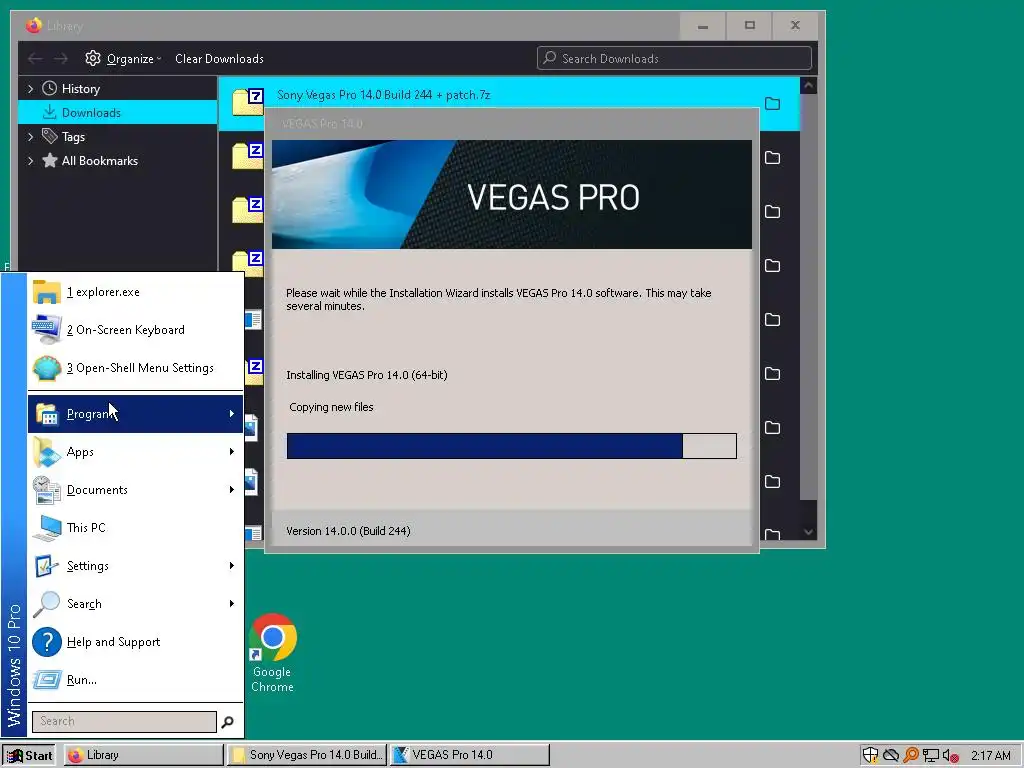Screen dimensions: 1024x768
Task: Open the Documents submenu
Action: point(135,490)
